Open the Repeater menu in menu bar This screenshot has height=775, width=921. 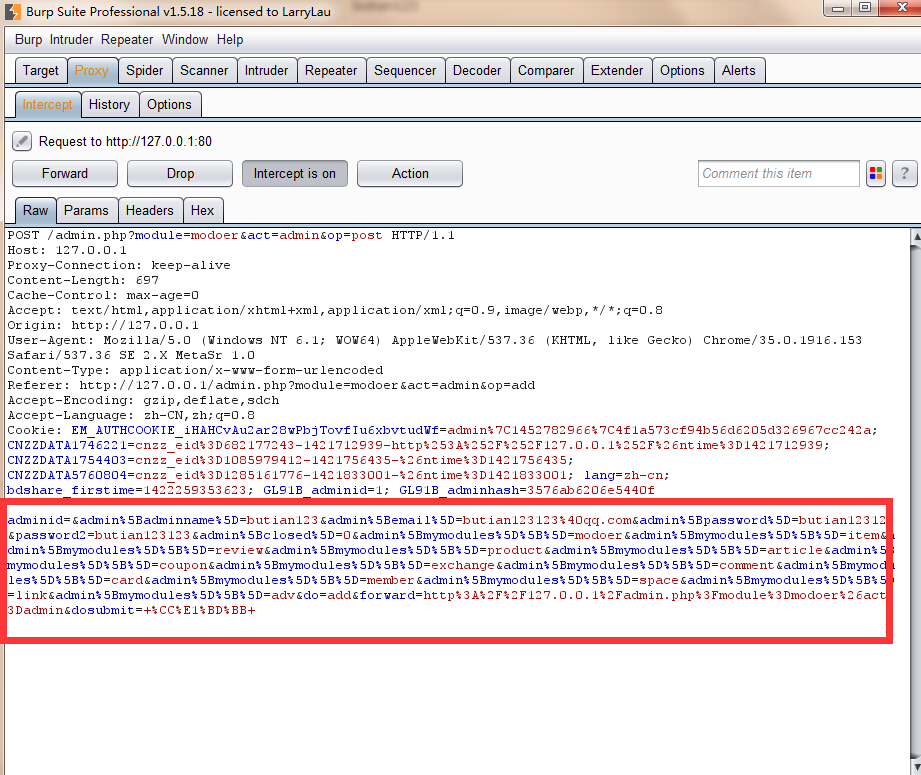click(127, 39)
